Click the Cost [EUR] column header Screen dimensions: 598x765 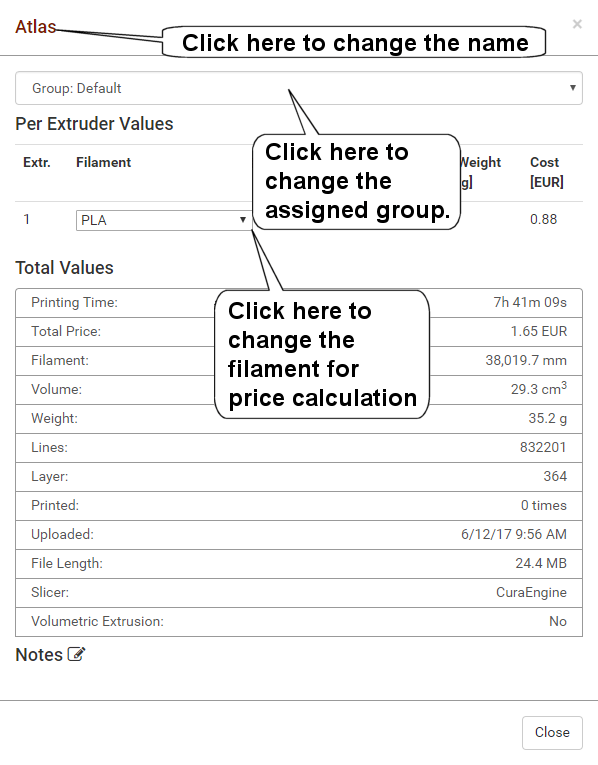point(547,172)
